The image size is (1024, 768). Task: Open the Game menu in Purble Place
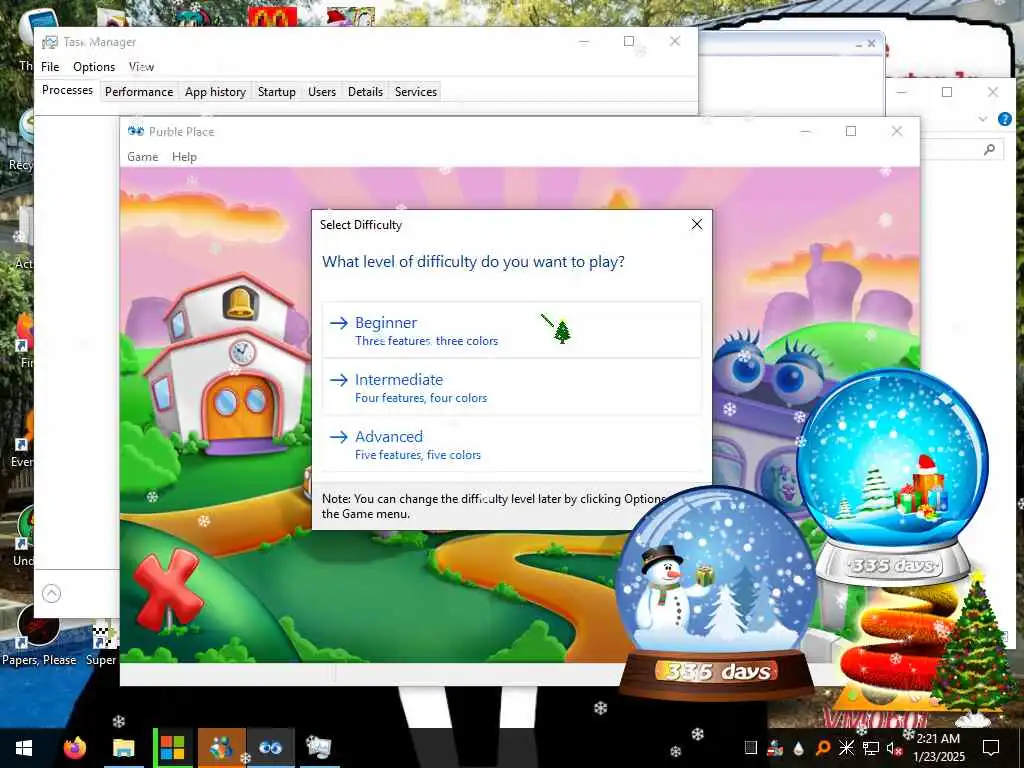(142, 157)
